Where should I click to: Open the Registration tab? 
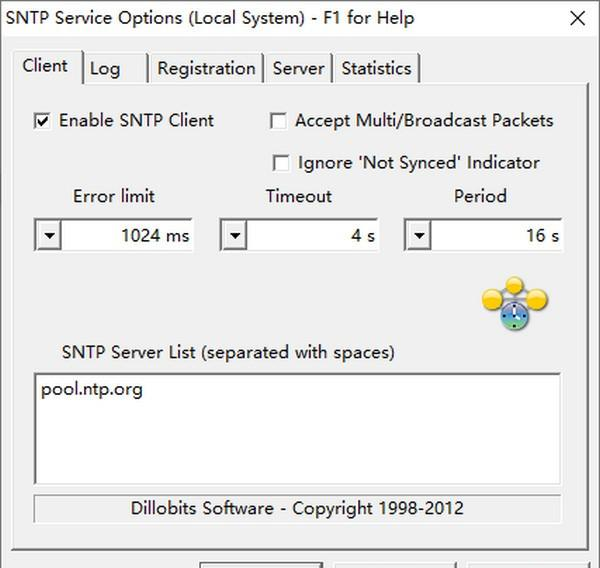pyautogui.click(x=206, y=68)
